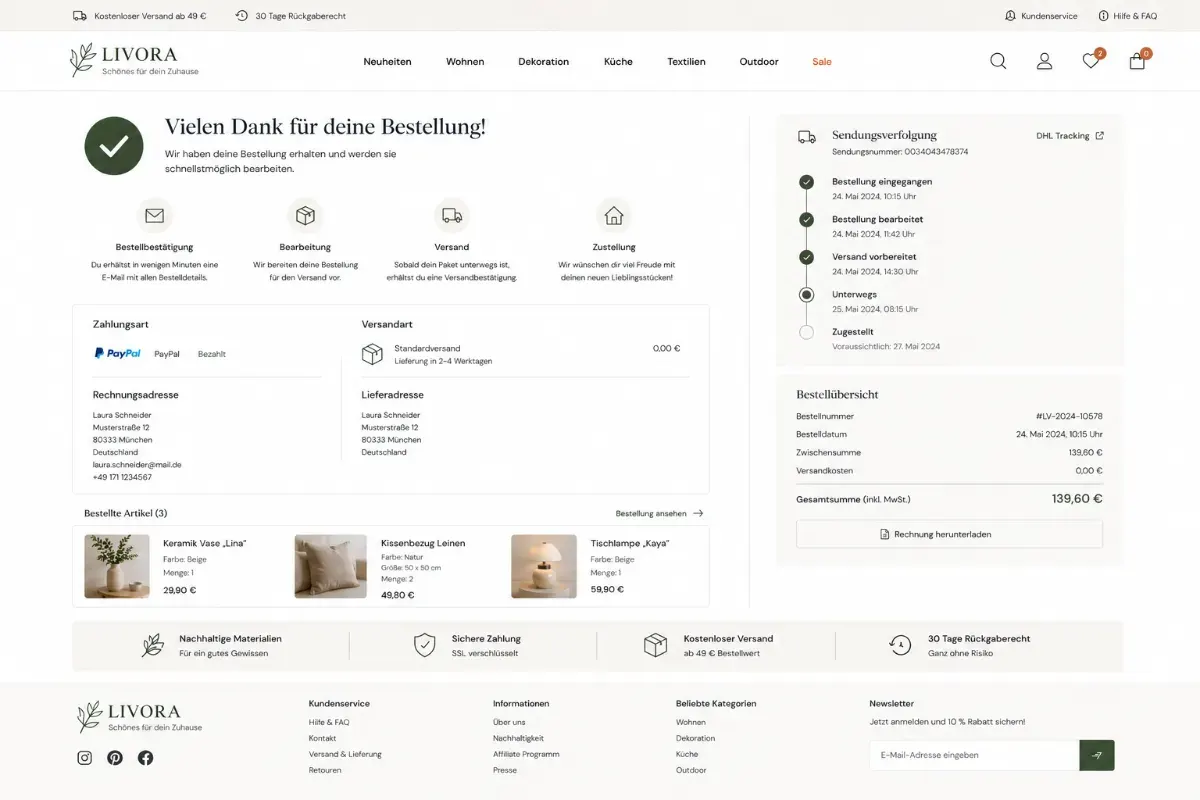This screenshot has width=1200, height=800.
Task: Click the large green order success checkmark
Action: (114, 146)
